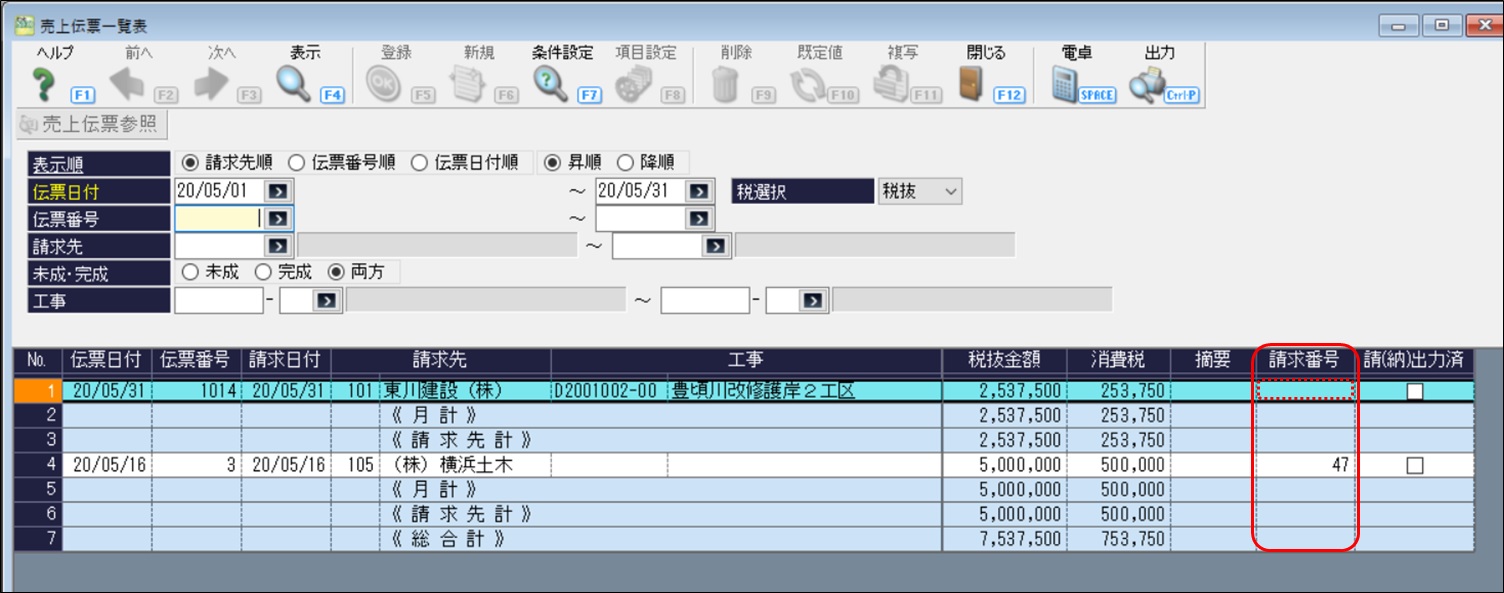Viewport: 1504px width, 593px height.
Task: Click the 登録 register icon
Action: pyautogui.click(x=382, y=85)
